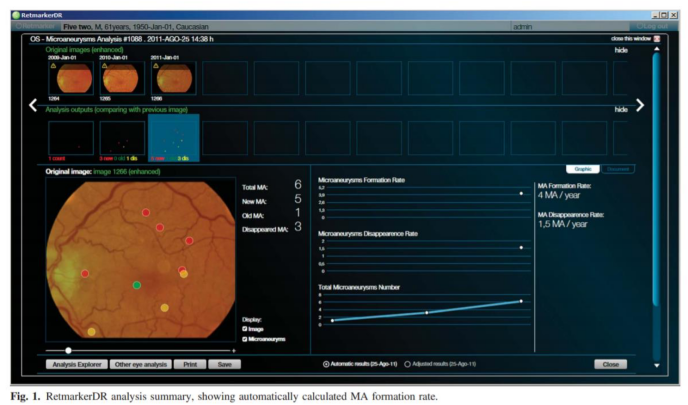Screen dimensions: 688x405
Task: Select the '3 new 0 old 1 dis' analysis thumbnail
Action: 122,138
